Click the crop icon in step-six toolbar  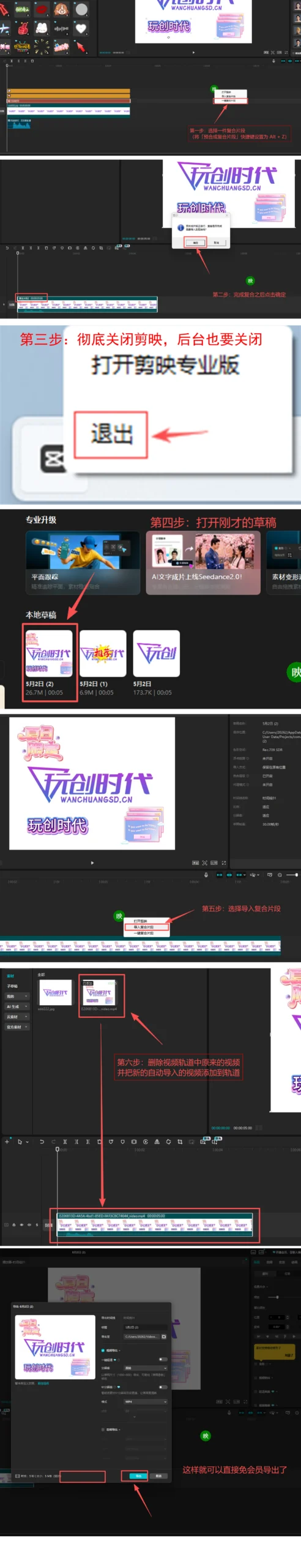[180, 1142]
